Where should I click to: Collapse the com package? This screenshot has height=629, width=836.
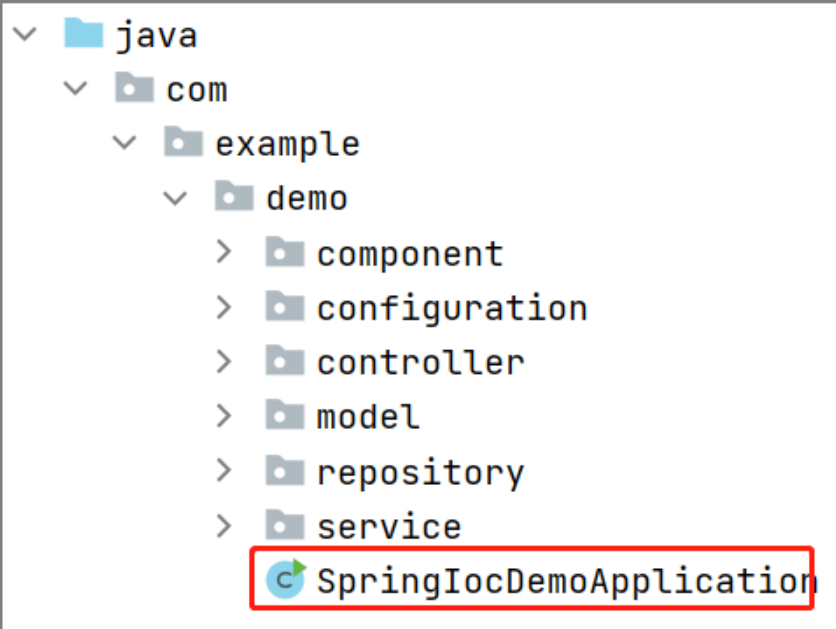pyautogui.click(x=74, y=88)
